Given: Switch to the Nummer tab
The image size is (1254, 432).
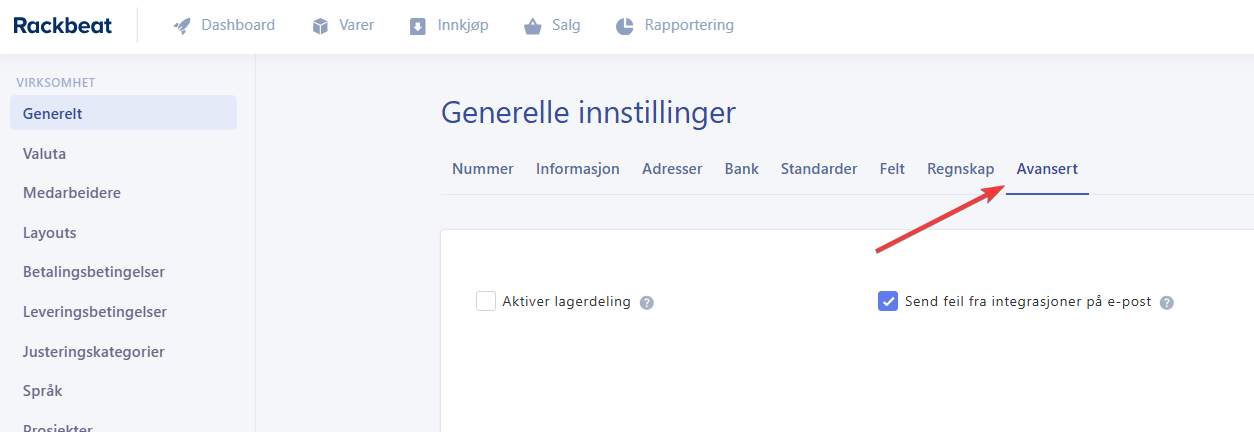Looking at the screenshot, I should pos(483,169).
